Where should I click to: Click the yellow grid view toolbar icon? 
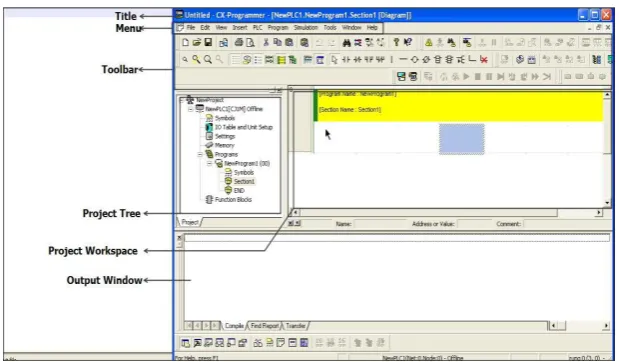281,60
